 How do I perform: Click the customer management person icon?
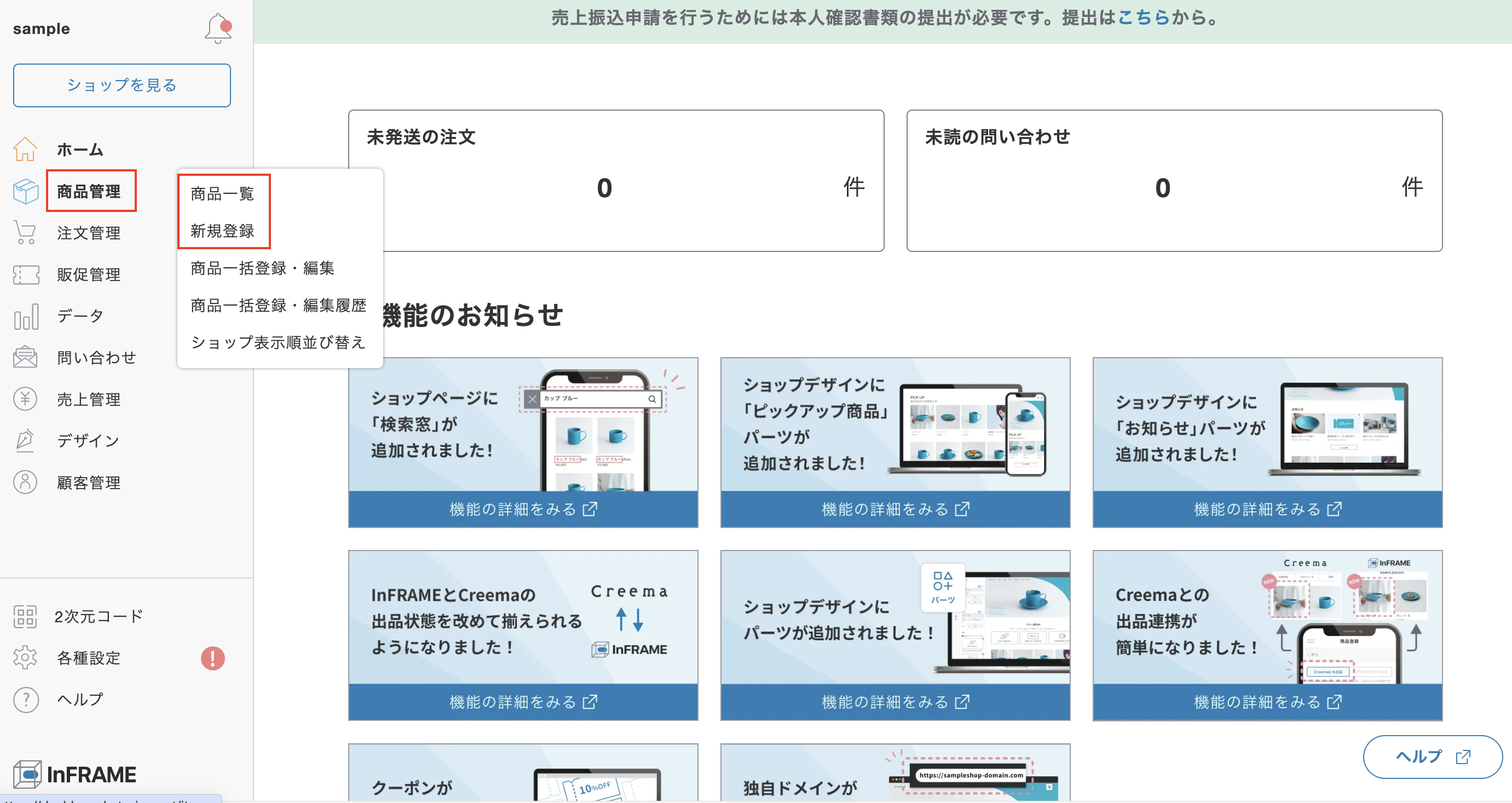point(25,482)
